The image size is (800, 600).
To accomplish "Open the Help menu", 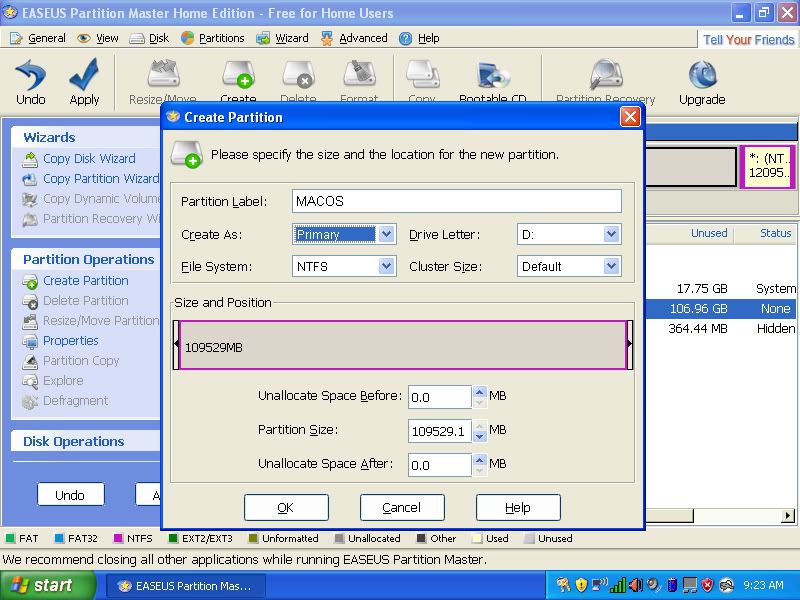I will 419,38.
